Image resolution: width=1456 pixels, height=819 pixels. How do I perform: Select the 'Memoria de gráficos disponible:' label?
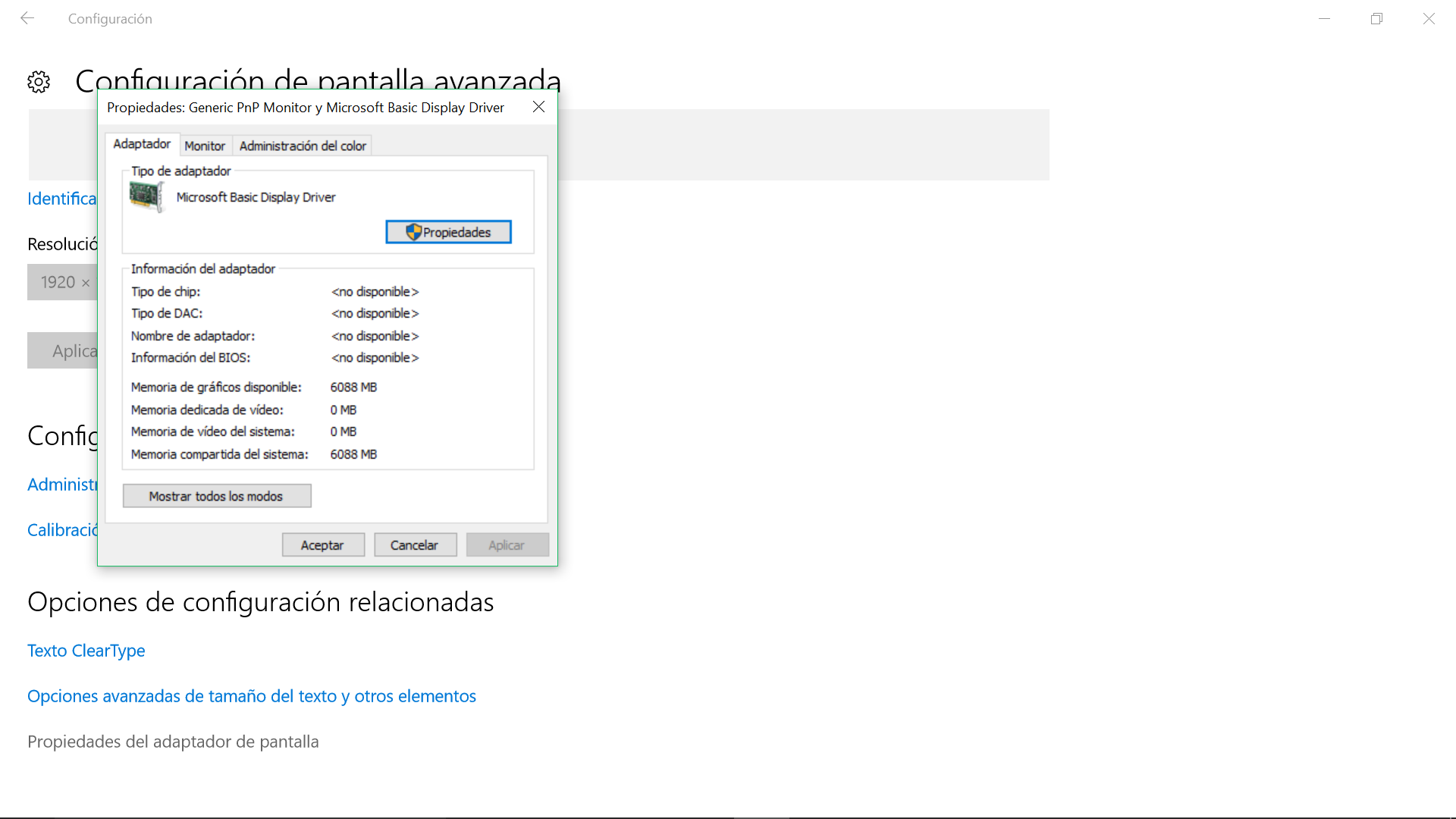[216, 388]
